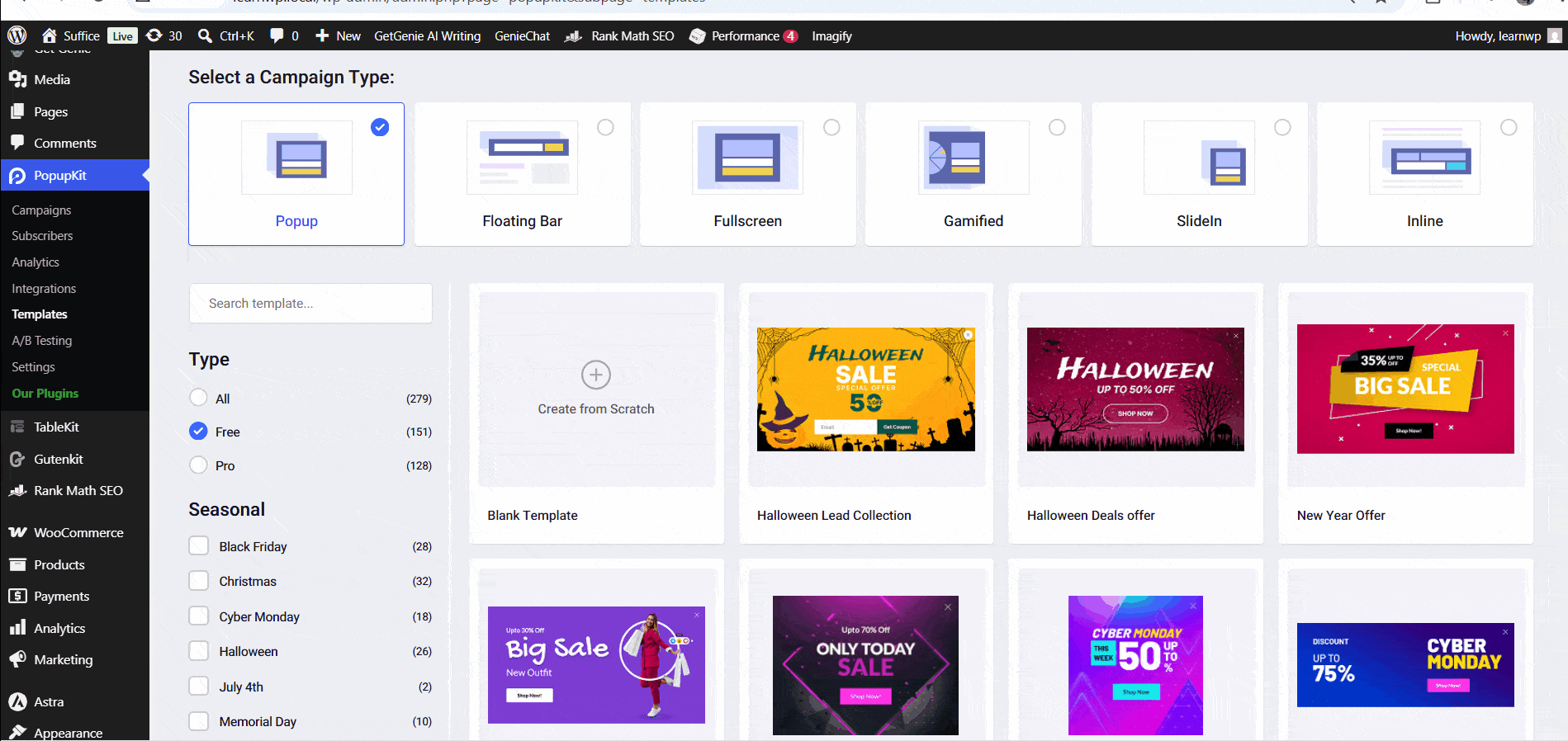Click the Rank Math SEO sidebar icon
The image size is (1568, 741).
17,490
